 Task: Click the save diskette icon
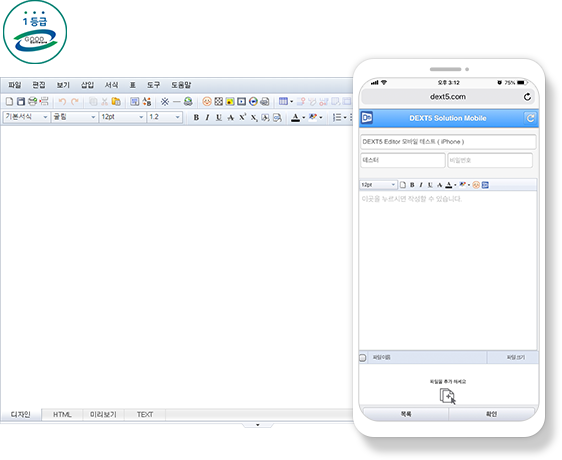click(x=21, y=101)
